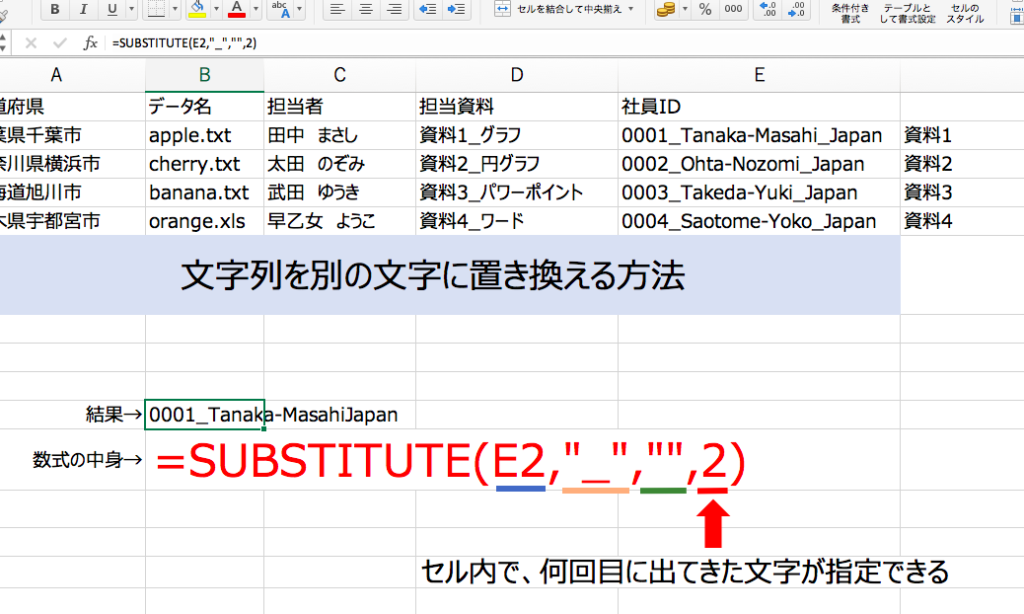Increase the indent
The image size is (1024, 614).
tap(456, 9)
